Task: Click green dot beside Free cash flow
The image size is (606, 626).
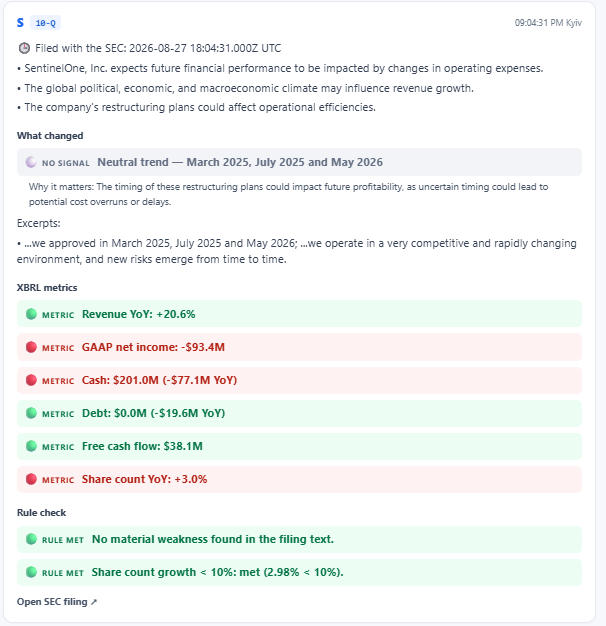Action: pos(31,446)
